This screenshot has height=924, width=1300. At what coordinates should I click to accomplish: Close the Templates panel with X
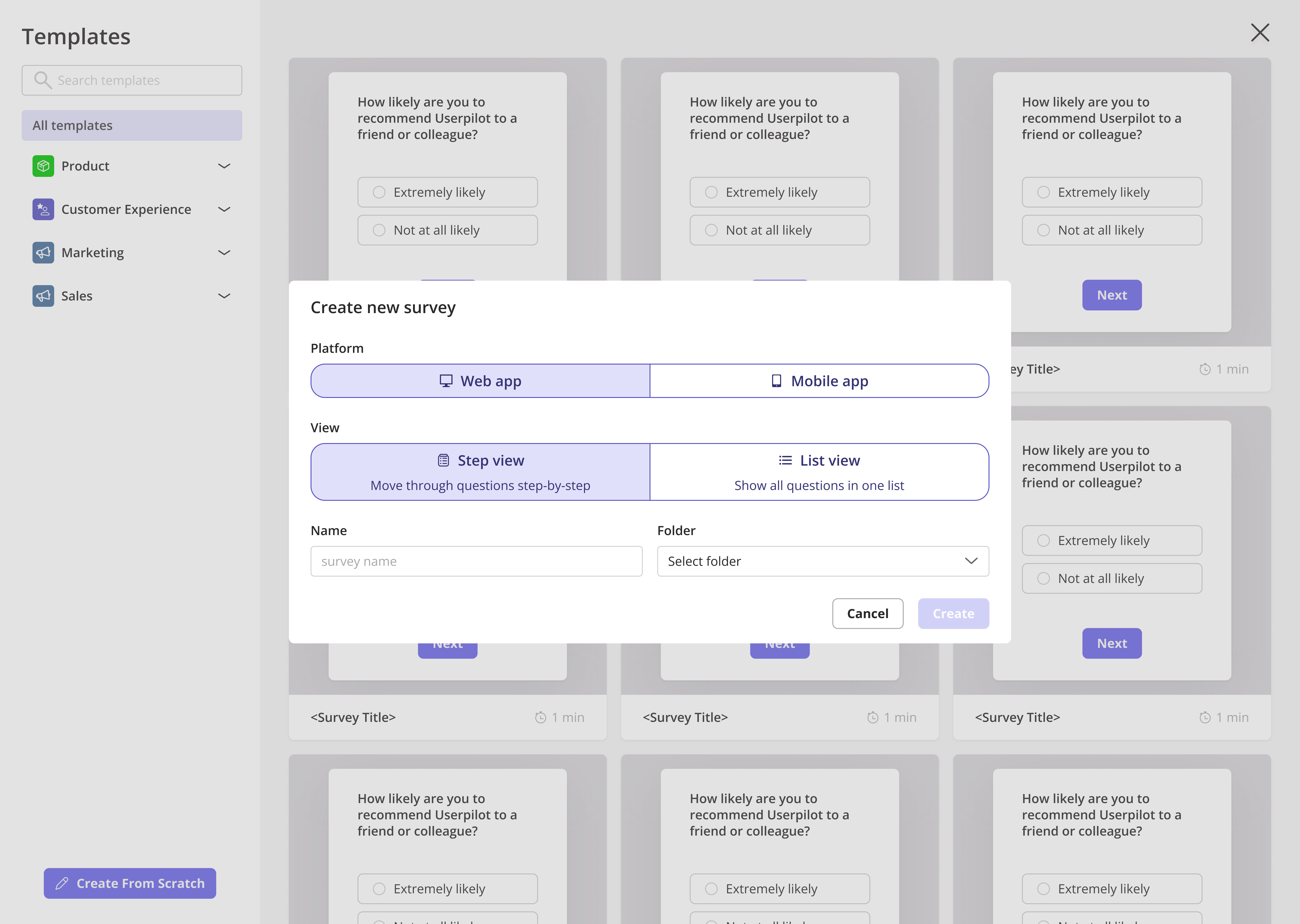(x=1260, y=33)
